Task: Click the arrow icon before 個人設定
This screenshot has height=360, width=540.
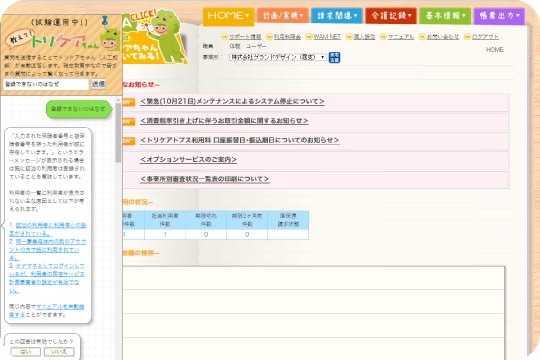Action: (x=349, y=37)
